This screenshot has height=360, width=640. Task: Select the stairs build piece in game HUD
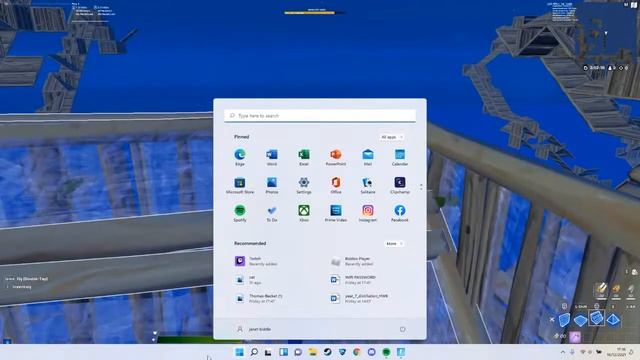click(596, 318)
